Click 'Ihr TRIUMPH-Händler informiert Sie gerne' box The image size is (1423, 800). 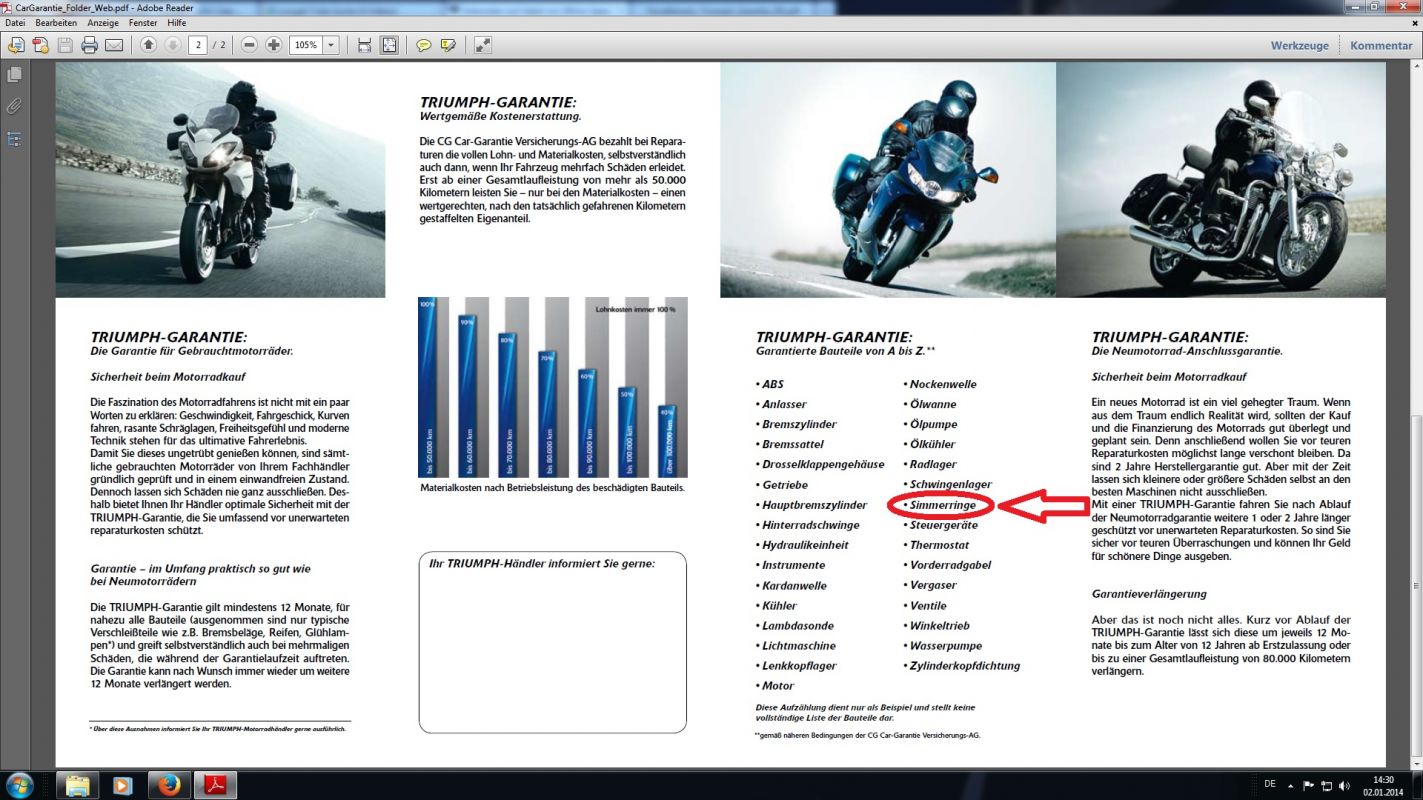pos(552,642)
